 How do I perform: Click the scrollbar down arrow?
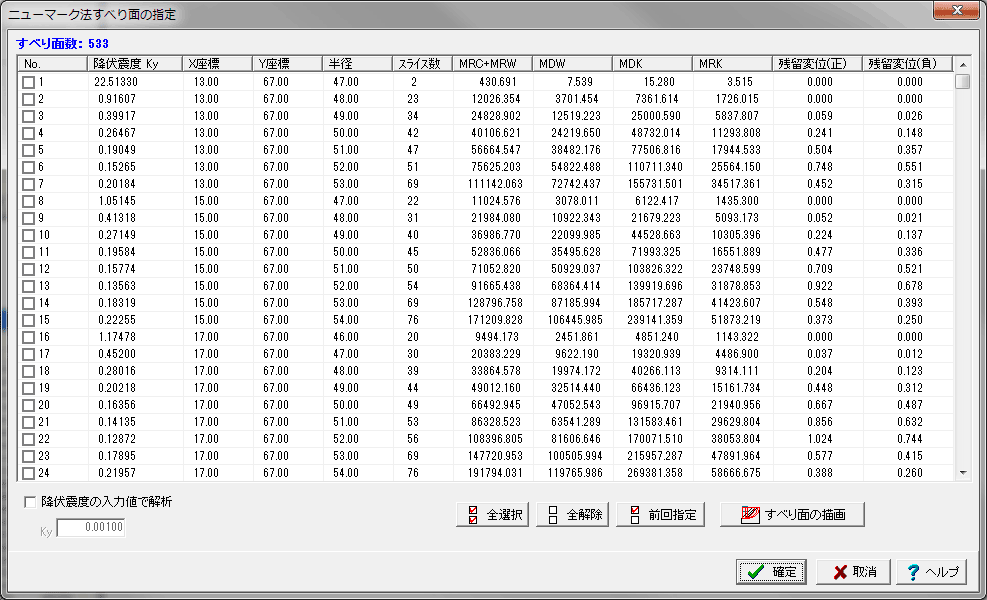[962, 473]
